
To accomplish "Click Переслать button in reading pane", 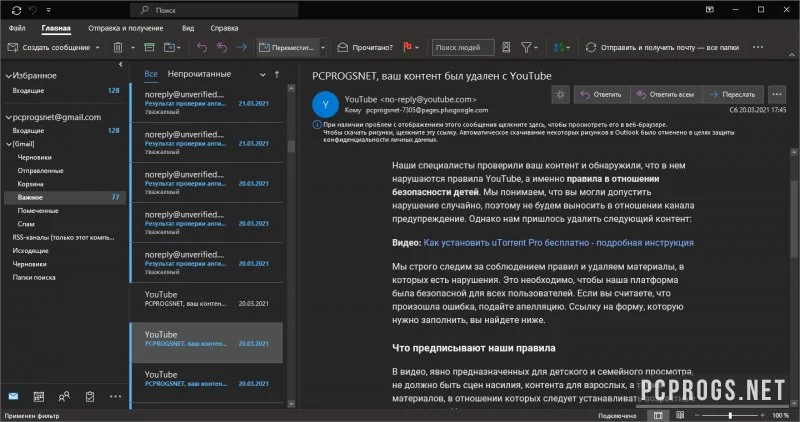I will [x=733, y=94].
